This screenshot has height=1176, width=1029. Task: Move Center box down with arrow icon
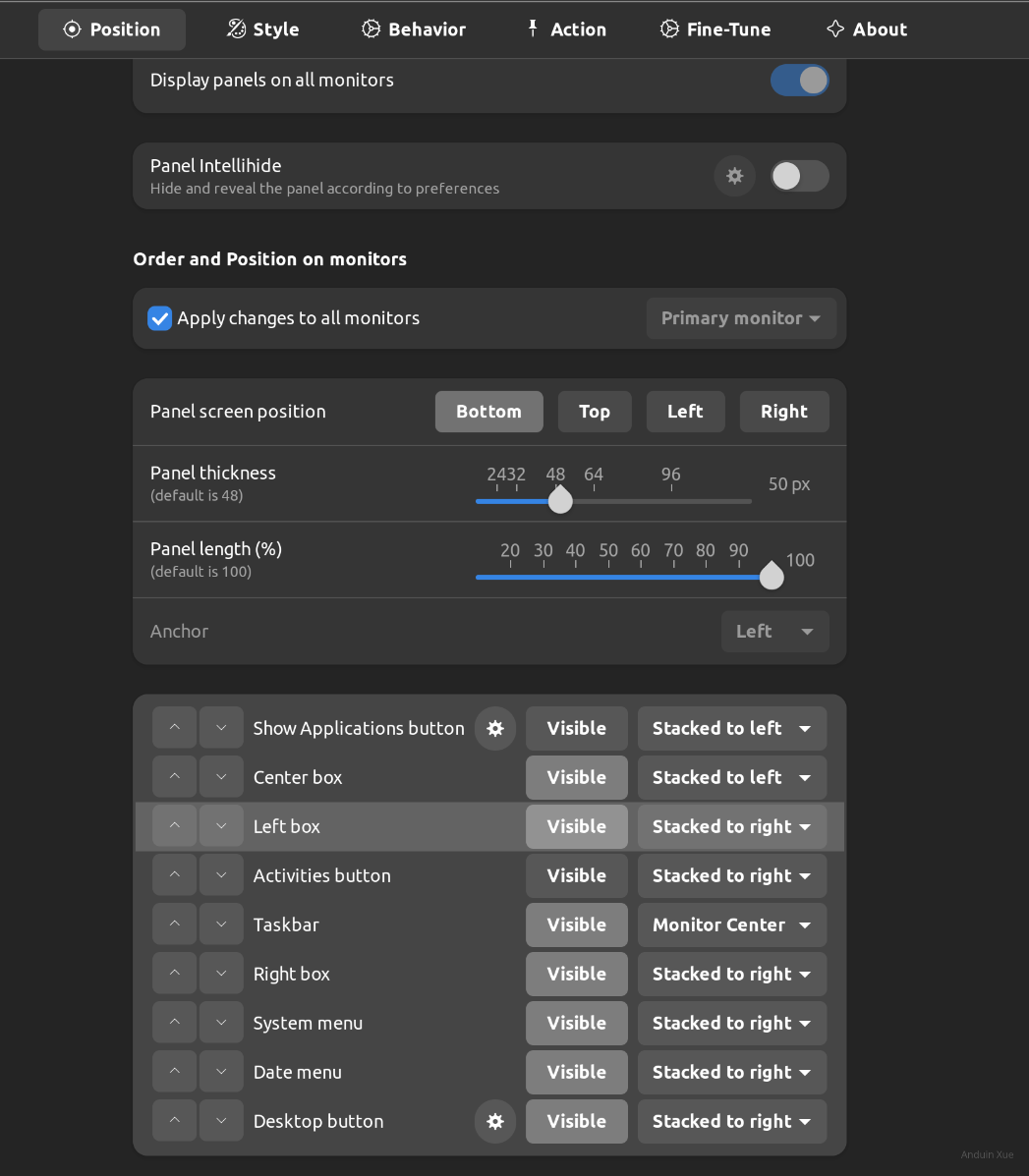[x=221, y=777]
